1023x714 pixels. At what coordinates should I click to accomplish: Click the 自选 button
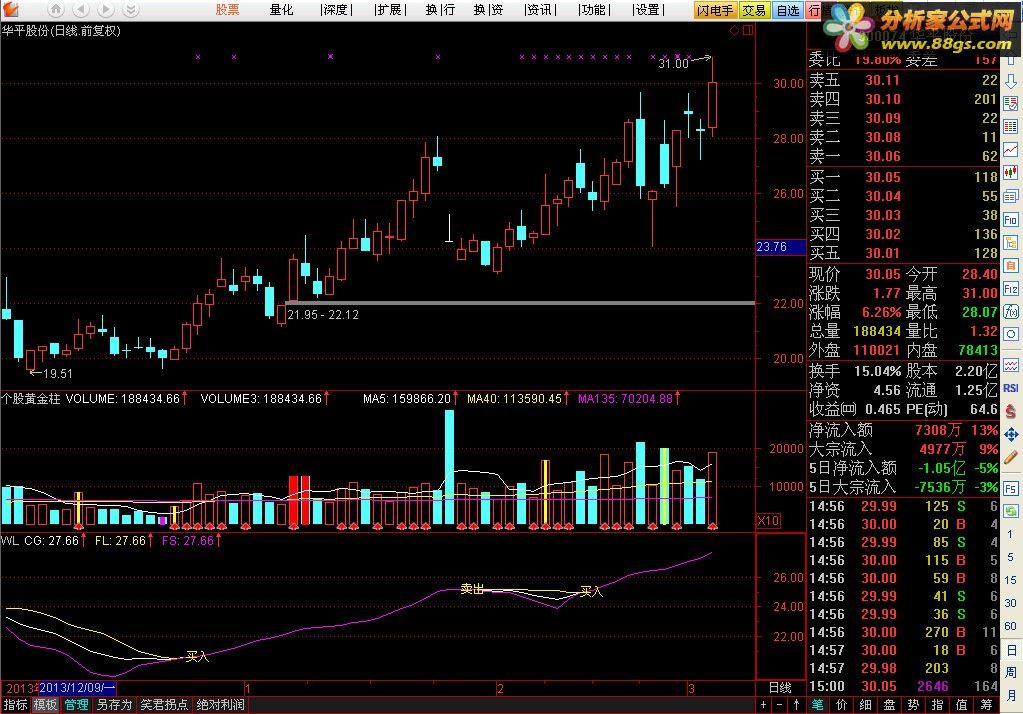[x=787, y=10]
